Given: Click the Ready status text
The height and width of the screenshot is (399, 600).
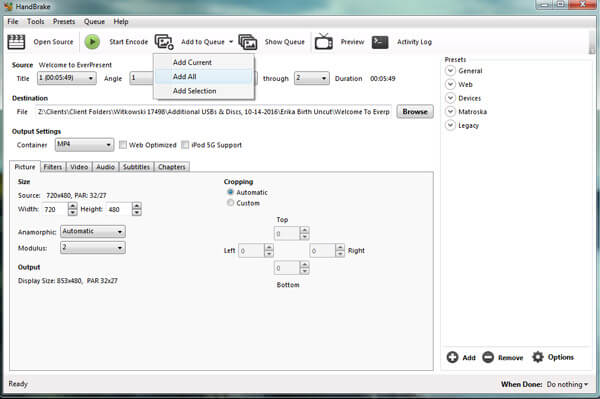Looking at the screenshot, I should coord(18,384).
